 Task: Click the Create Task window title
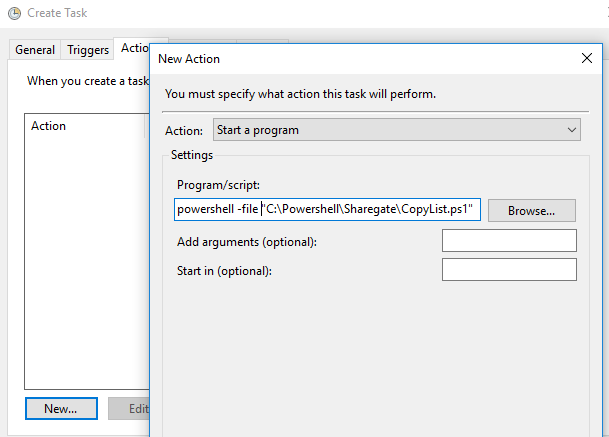point(57,13)
